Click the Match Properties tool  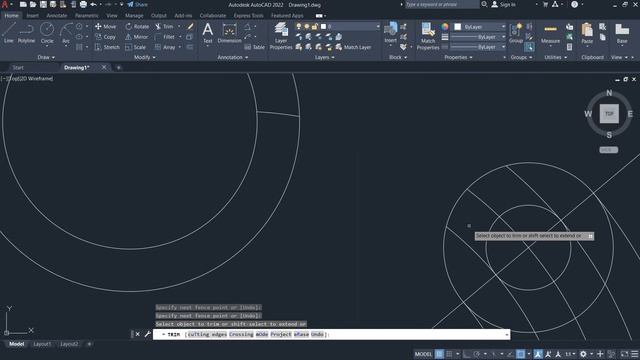pos(428,36)
